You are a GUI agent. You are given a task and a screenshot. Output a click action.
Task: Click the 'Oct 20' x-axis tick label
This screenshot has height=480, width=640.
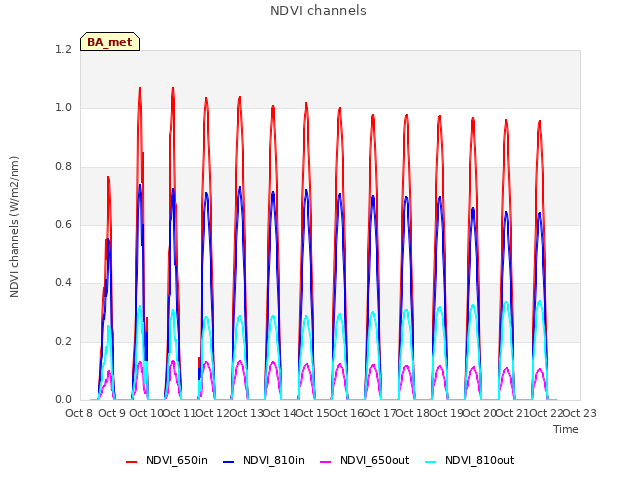480,413
